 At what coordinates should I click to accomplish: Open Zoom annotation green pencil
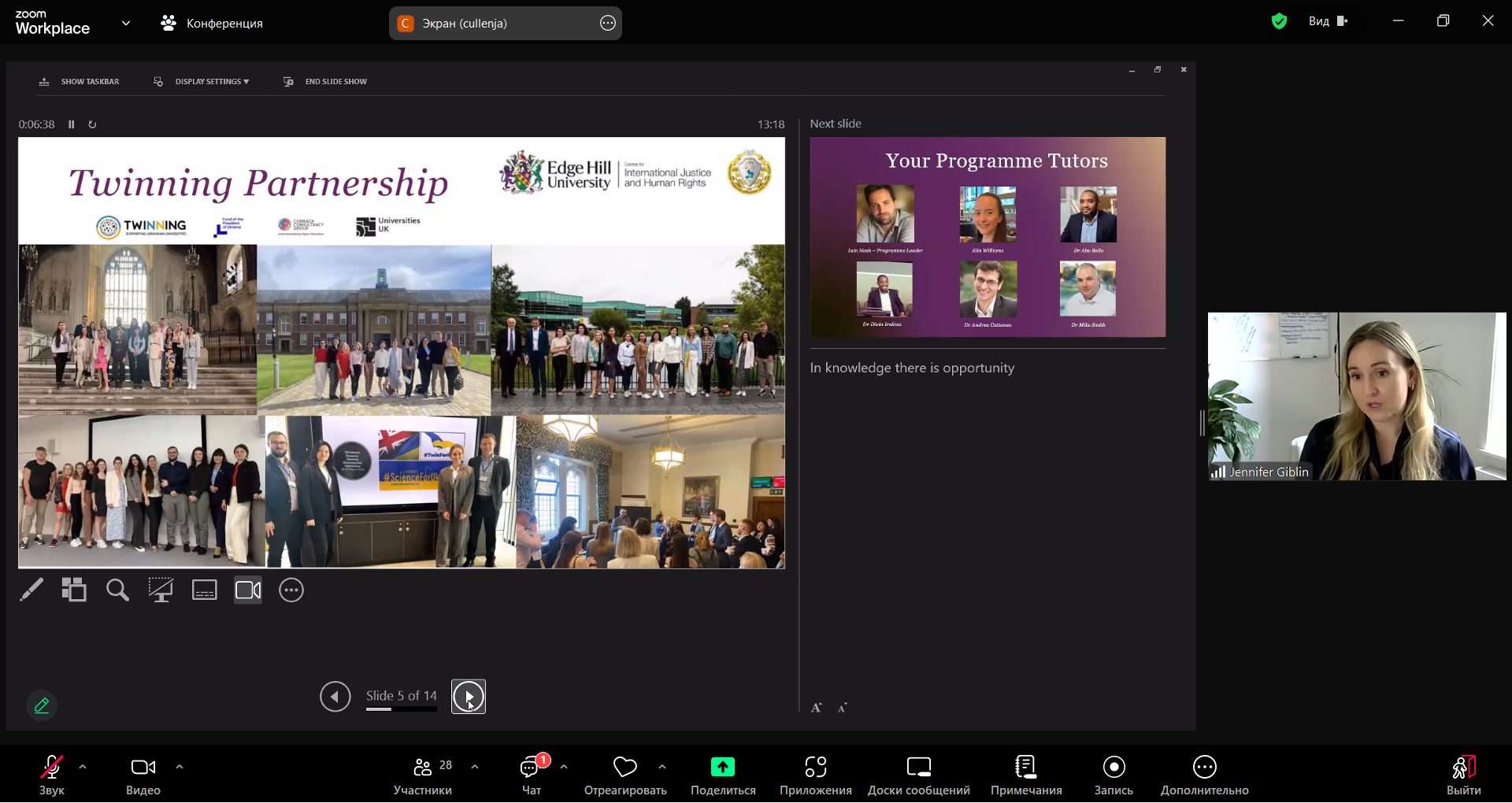coord(42,705)
